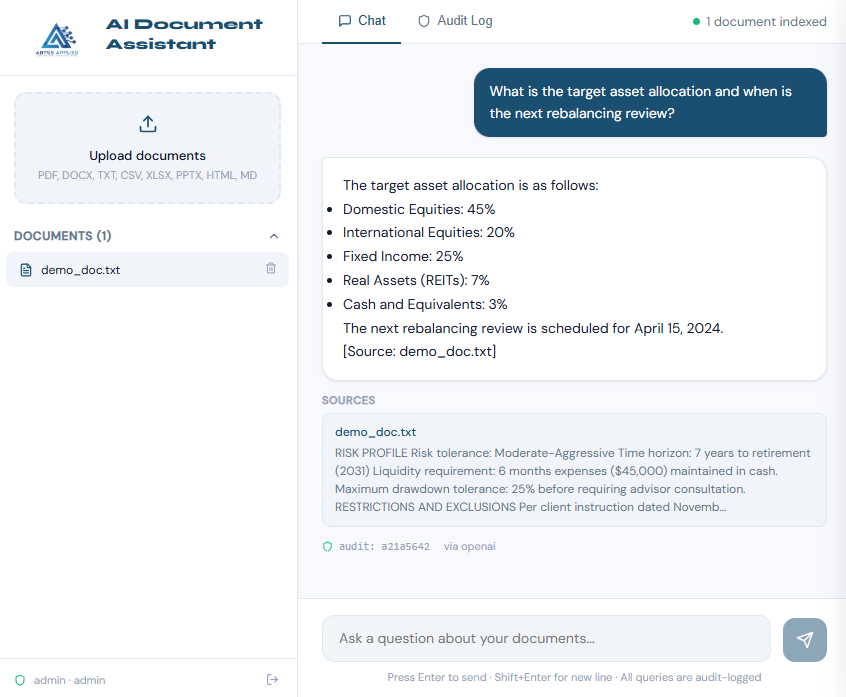Click [Source: demo_doc.txt] citation
The width and height of the screenshot is (846, 697).
419,351
